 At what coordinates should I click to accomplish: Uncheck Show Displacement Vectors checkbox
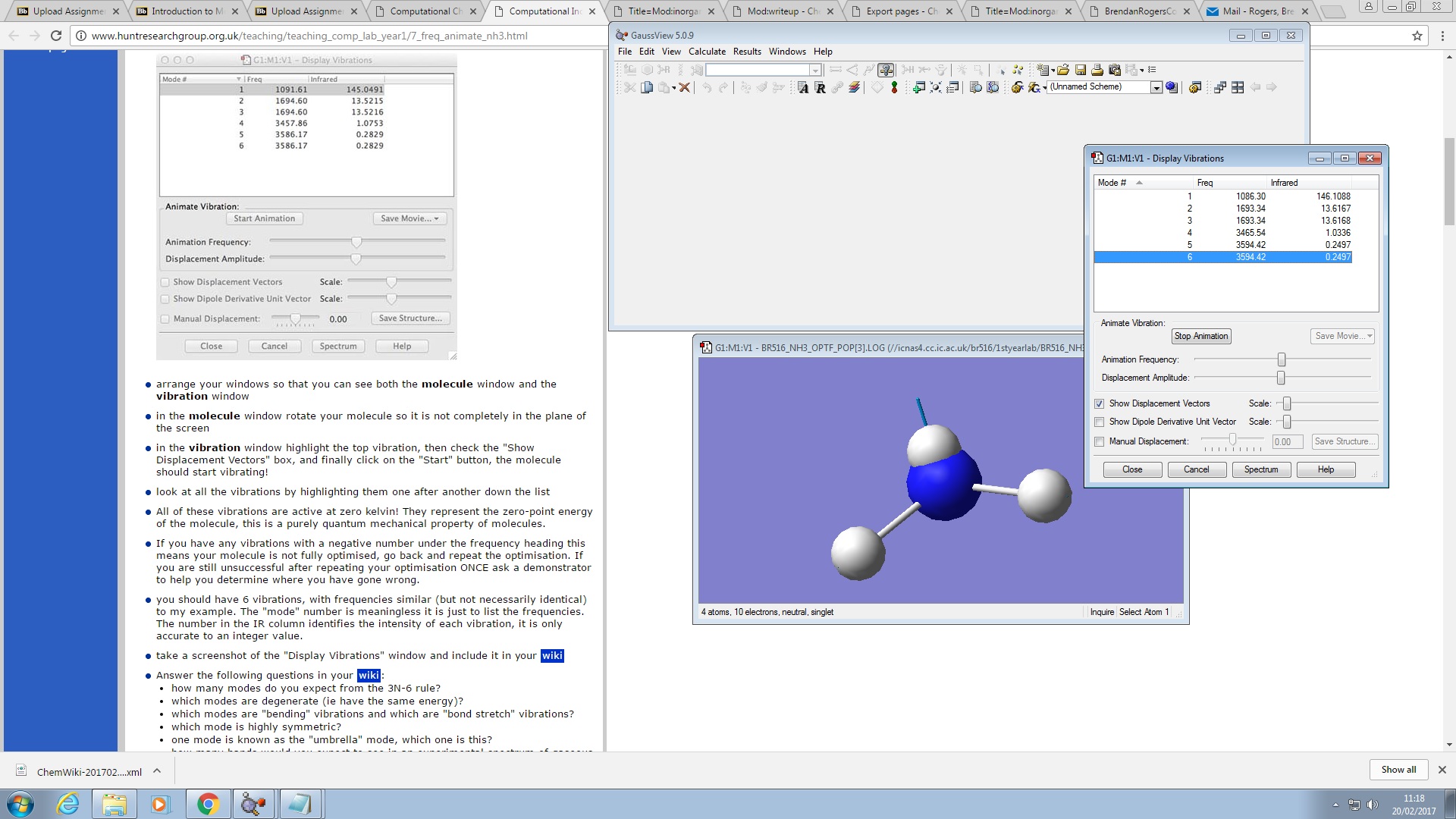point(1100,404)
